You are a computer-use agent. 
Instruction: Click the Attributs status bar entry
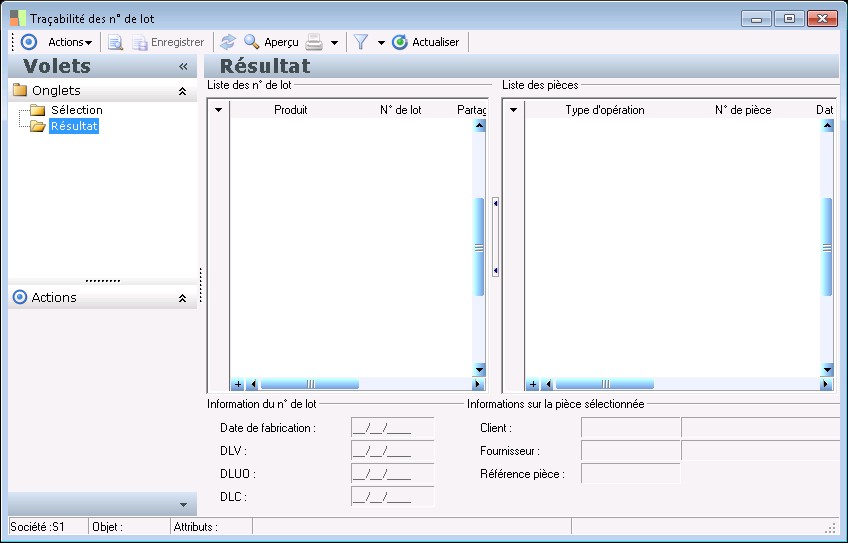point(211,527)
